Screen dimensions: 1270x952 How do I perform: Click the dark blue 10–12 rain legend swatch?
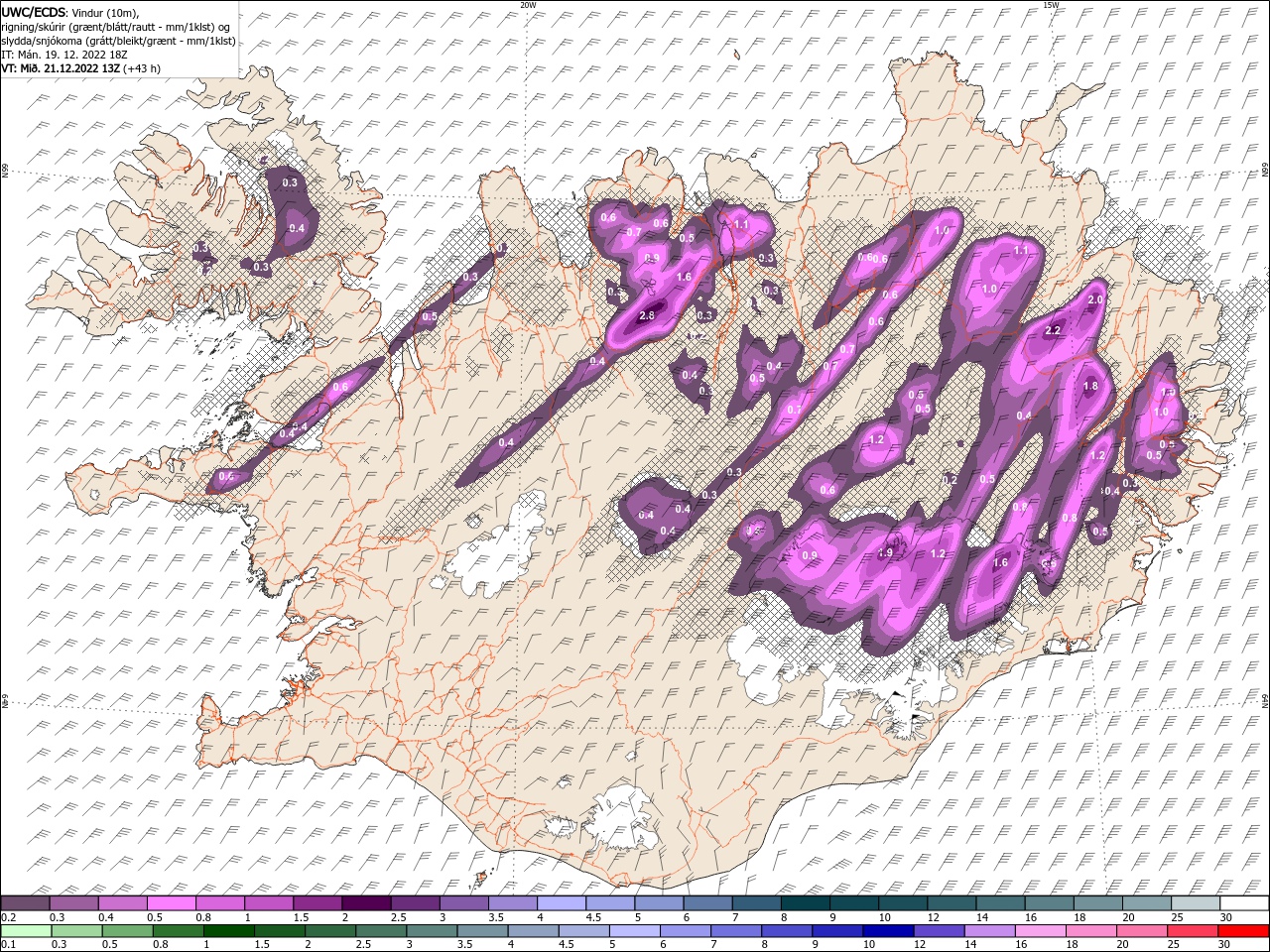click(x=887, y=931)
